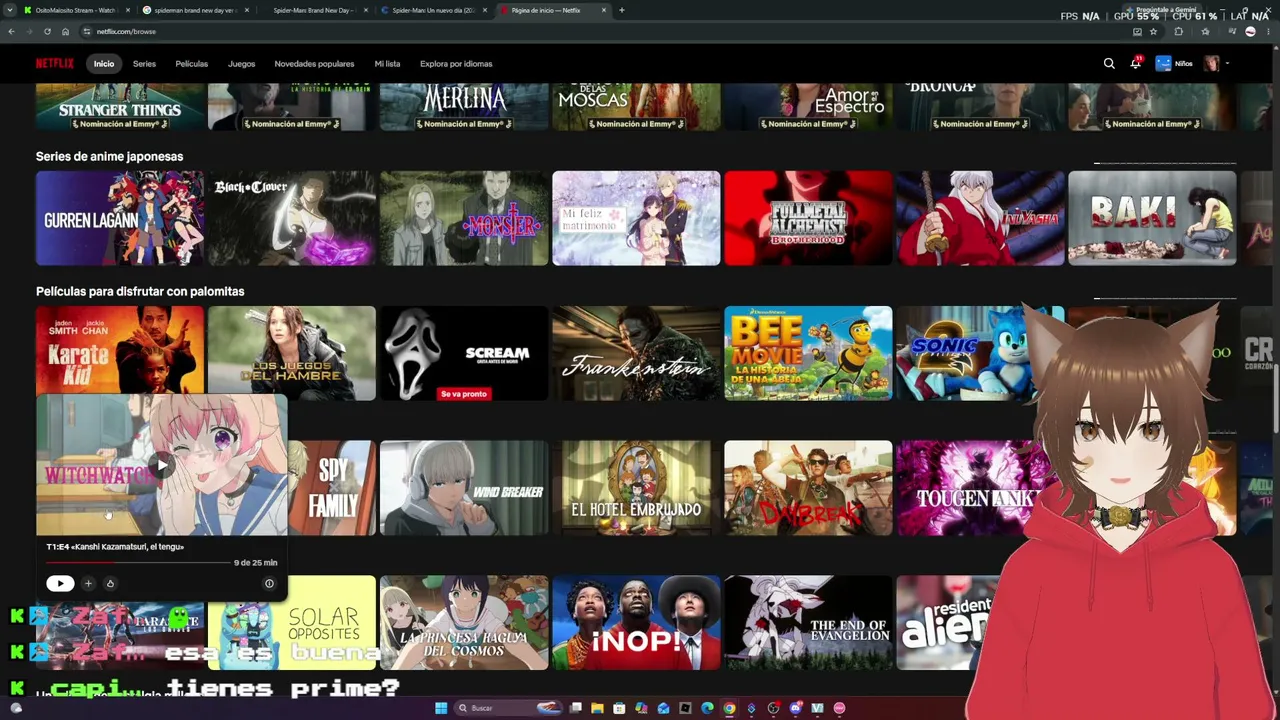Play WitchWatch from the preview card
1280x720 pixels.
coord(60,584)
